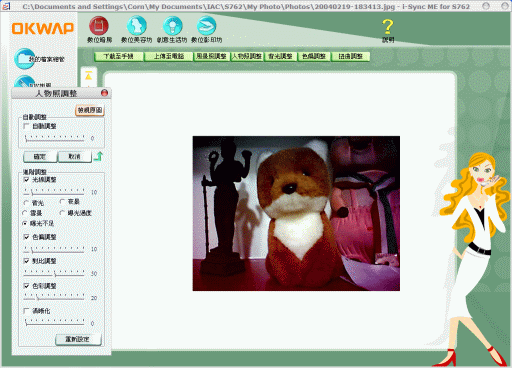
Task: Click the 確定 confirm button
Action: click(40, 156)
